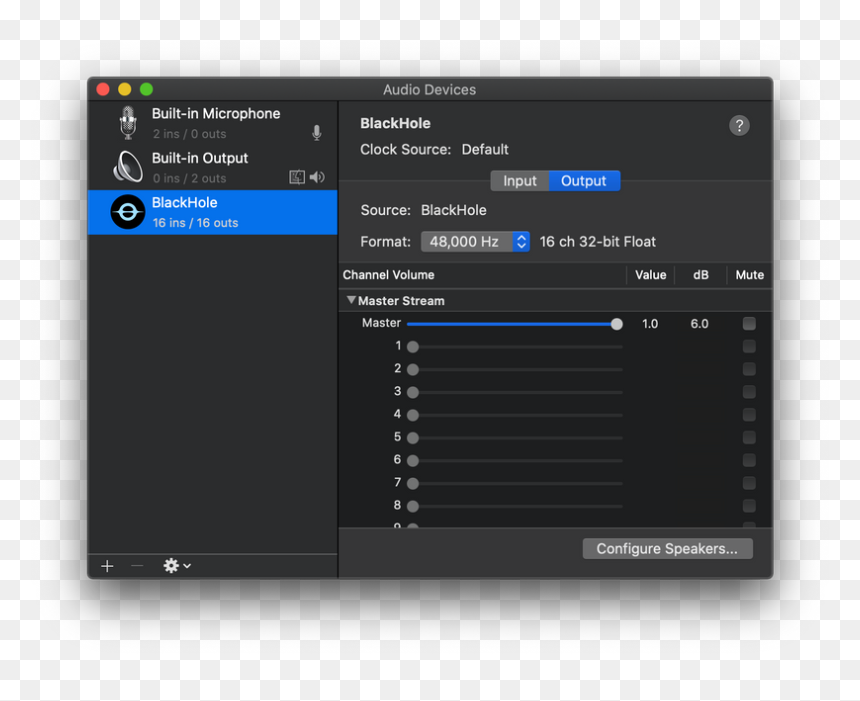Toggle mute checkbox for channel 7
Image resolution: width=860 pixels, height=701 pixels.
point(749,483)
